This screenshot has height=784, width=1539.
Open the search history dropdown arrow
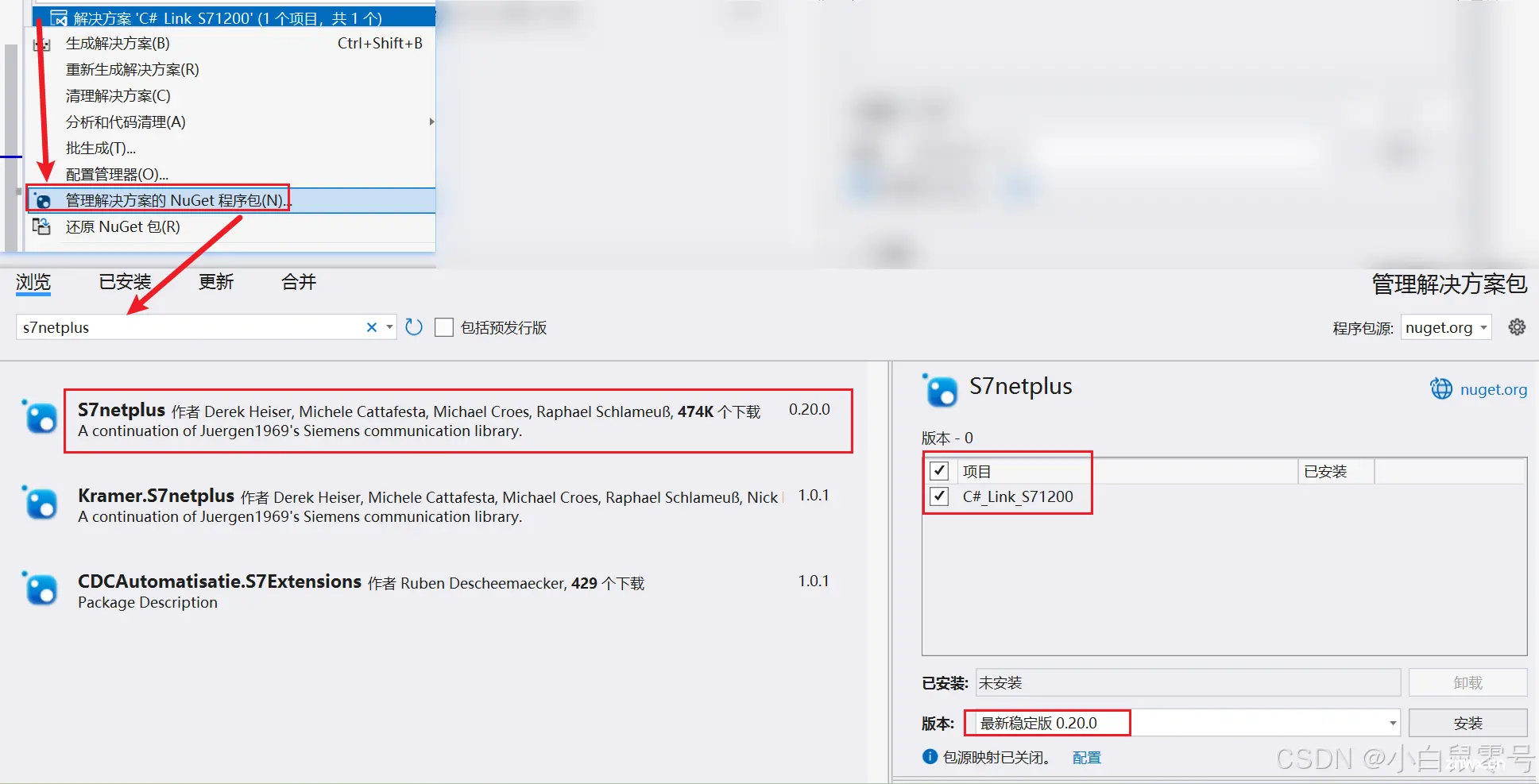click(x=389, y=327)
